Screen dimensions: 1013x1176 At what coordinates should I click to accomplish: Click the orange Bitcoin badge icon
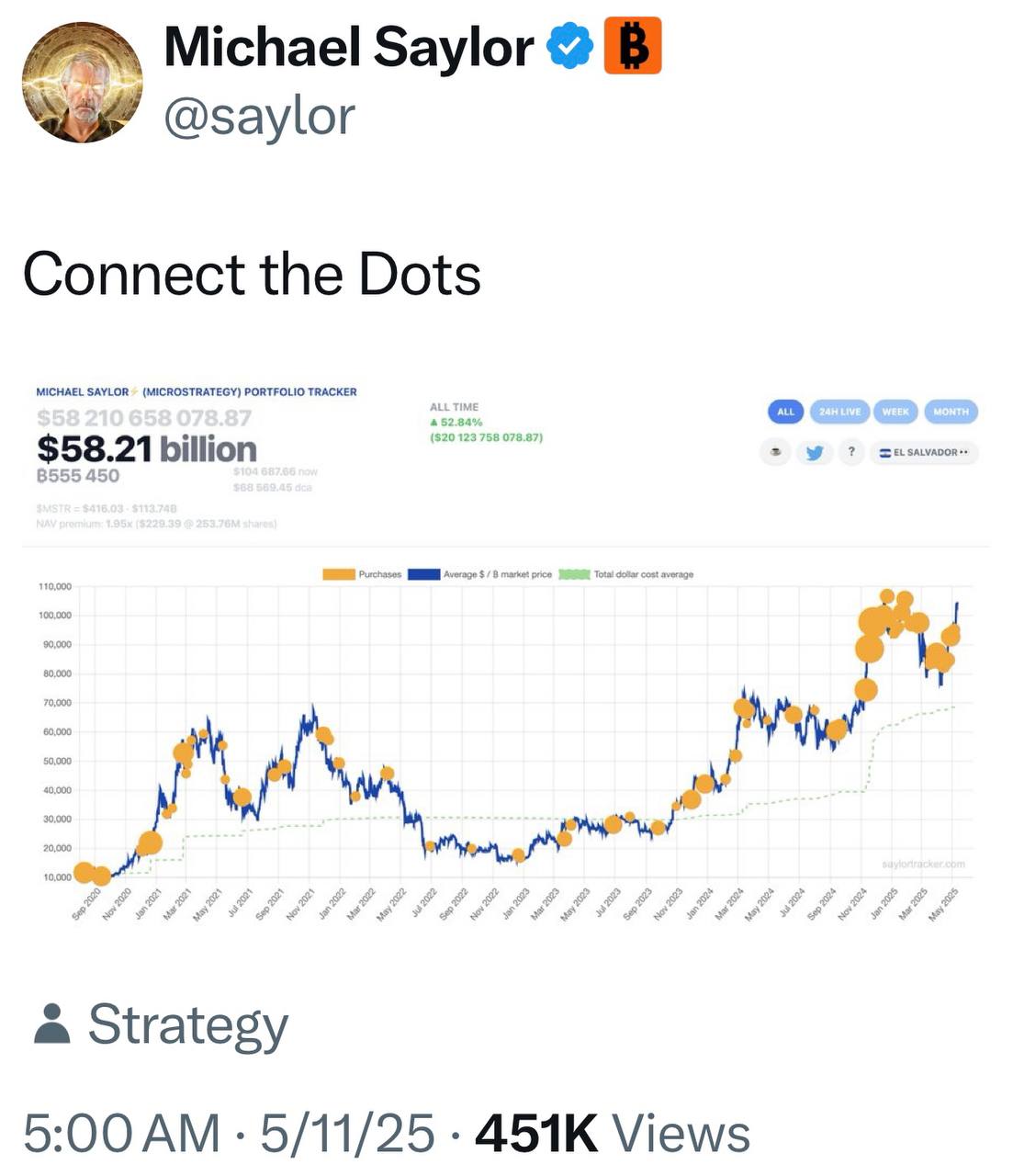633,48
